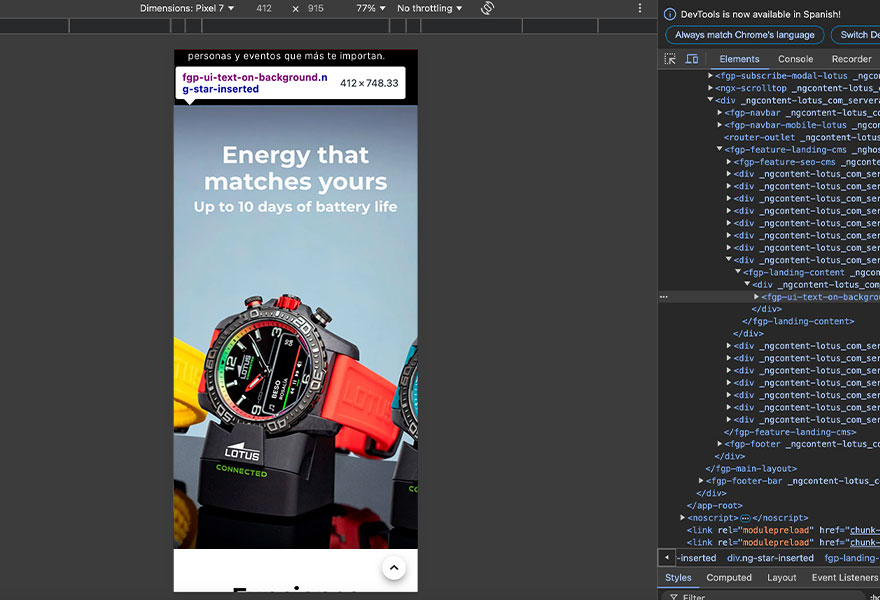Select the closing fgp-landing-content tag

point(798,322)
